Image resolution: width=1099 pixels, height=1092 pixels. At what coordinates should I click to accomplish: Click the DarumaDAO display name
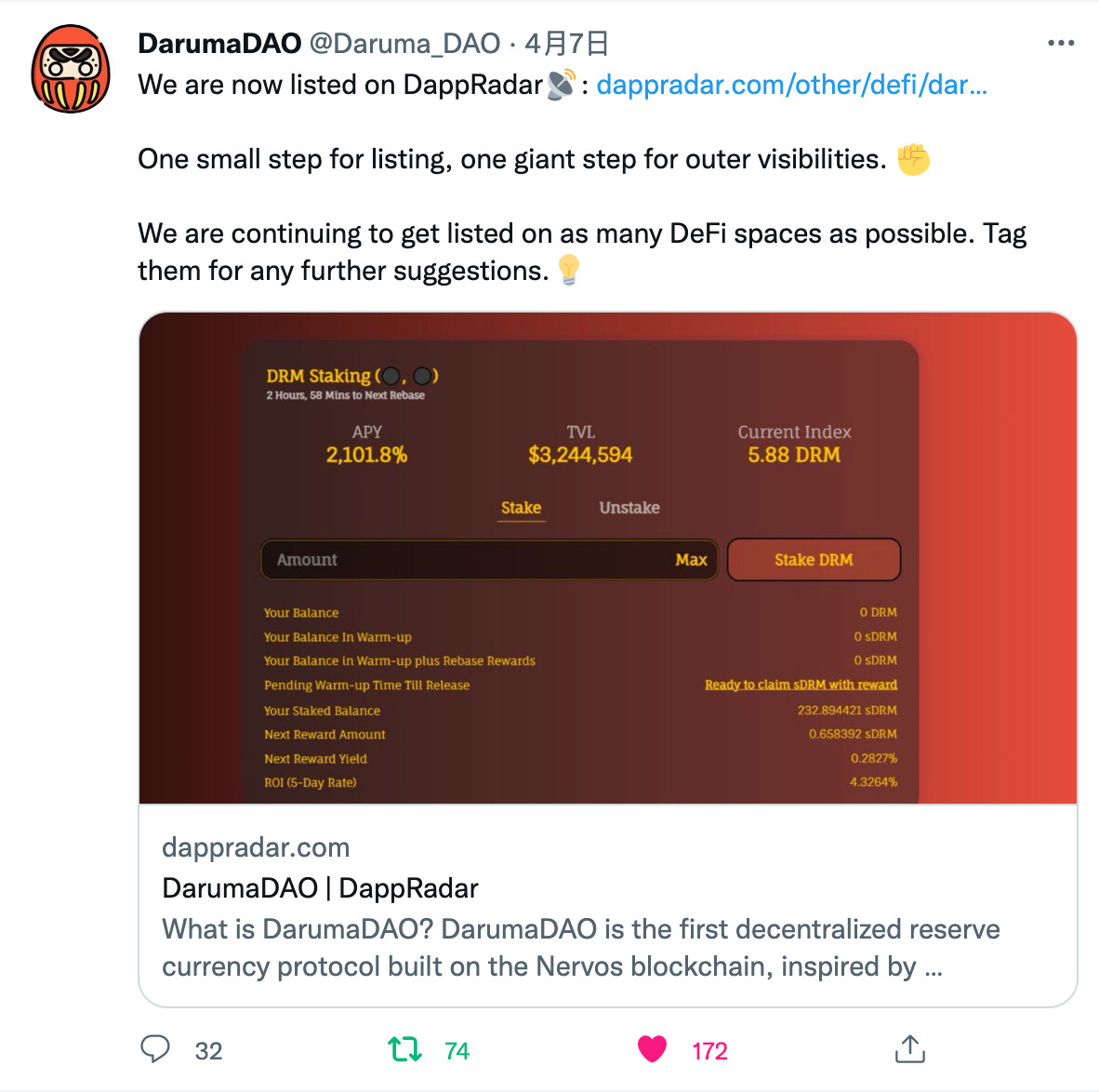click(219, 44)
